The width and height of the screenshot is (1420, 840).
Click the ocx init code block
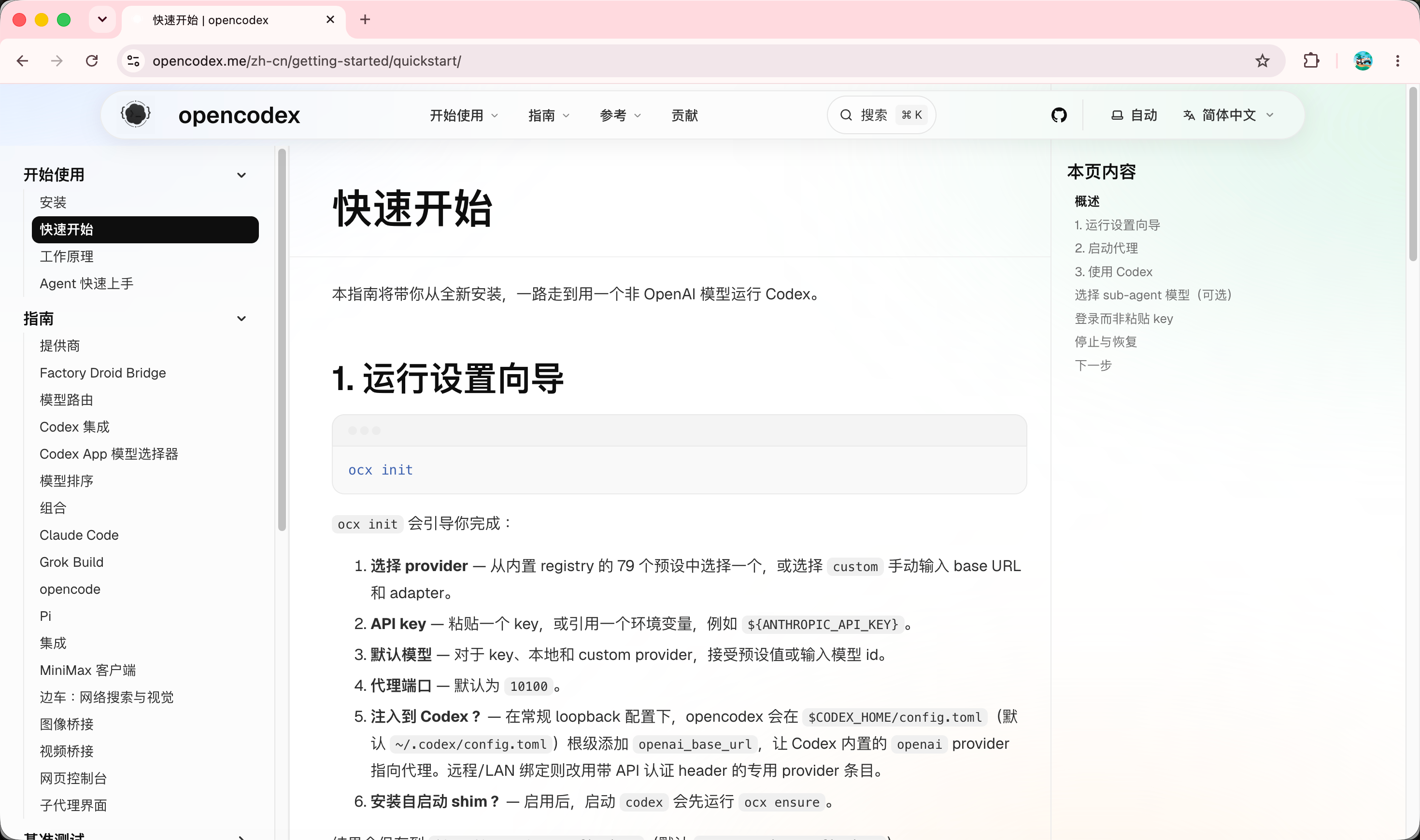pyautogui.click(x=679, y=455)
